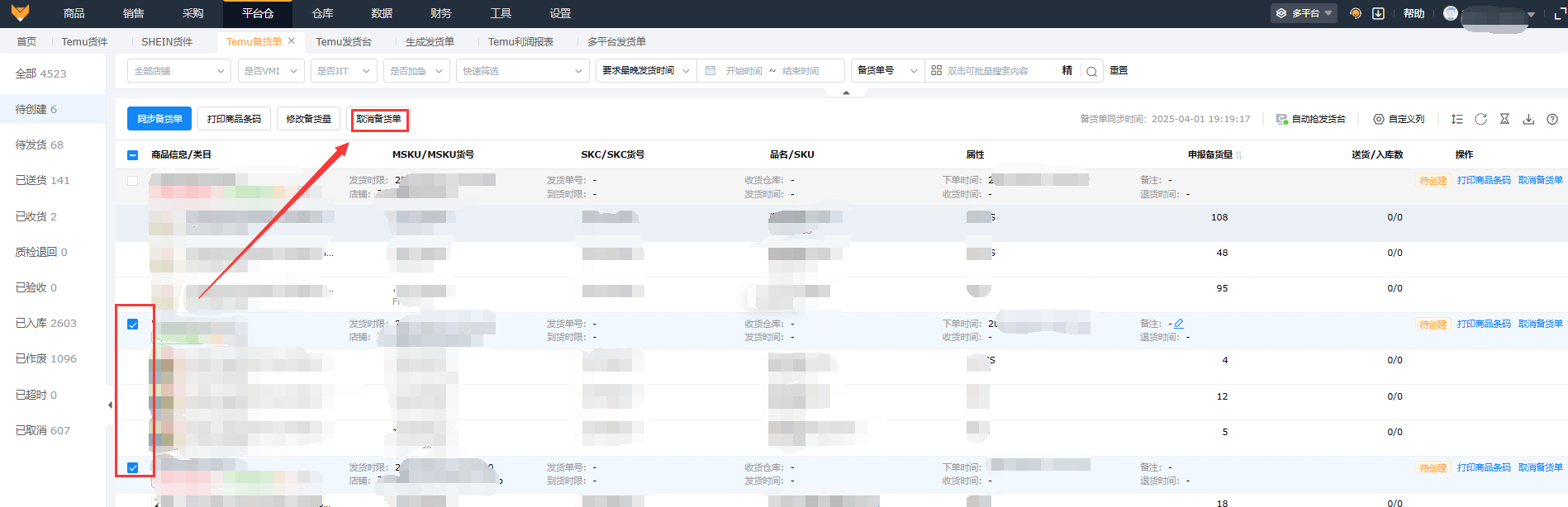Open the 多平台 platform selector
Viewport: 1568px width, 507px height.
click(x=1304, y=13)
